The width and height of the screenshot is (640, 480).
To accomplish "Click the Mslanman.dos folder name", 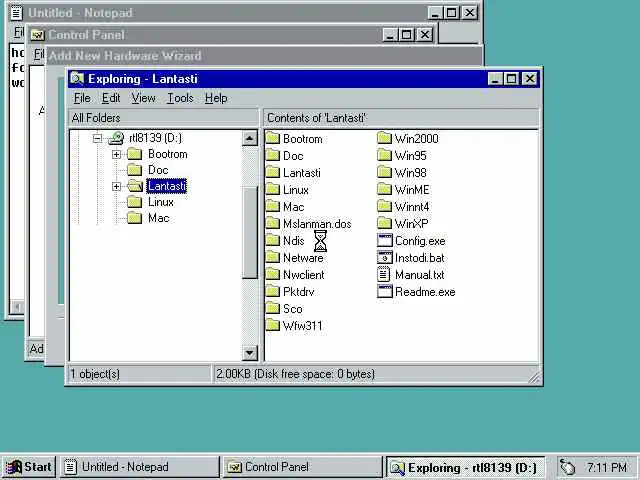I will (317, 224).
